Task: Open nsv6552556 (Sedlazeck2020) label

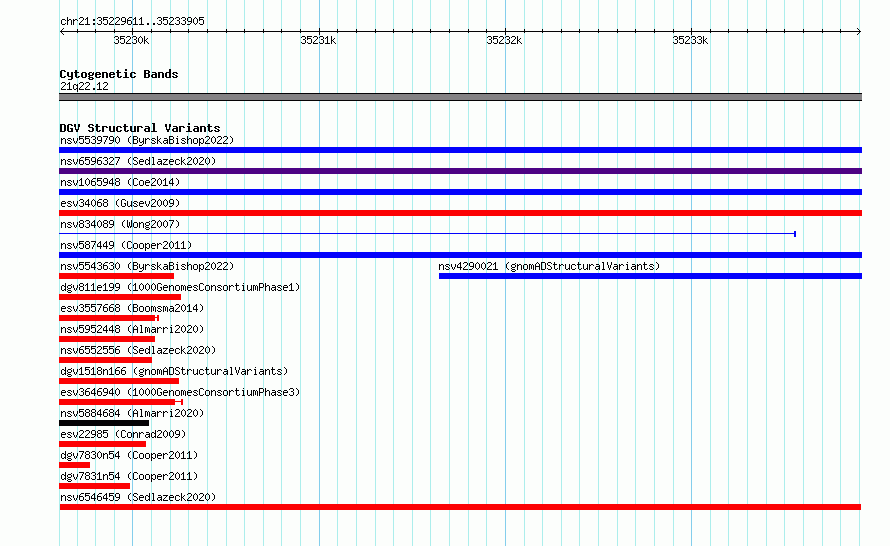Action: click(138, 350)
